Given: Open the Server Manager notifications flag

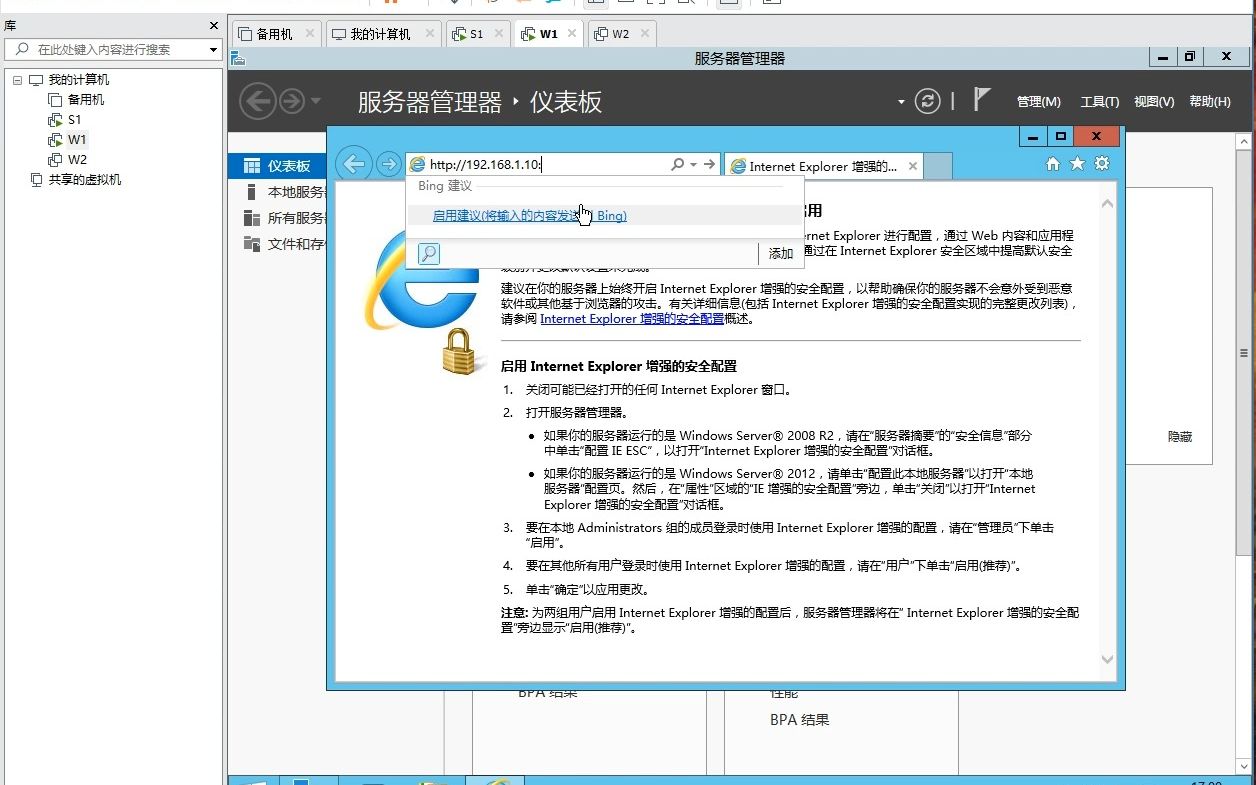Looking at the screenshot, I should (x=983, y=98).
